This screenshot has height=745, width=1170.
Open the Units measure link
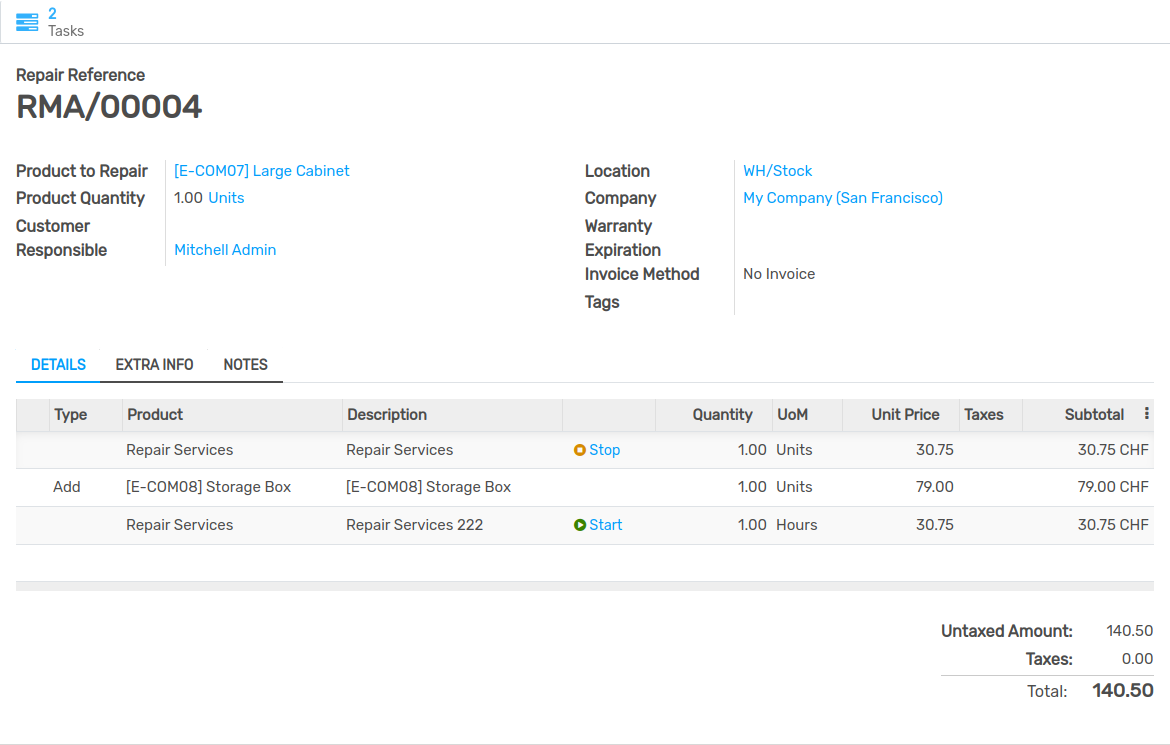tap(226, 197)
